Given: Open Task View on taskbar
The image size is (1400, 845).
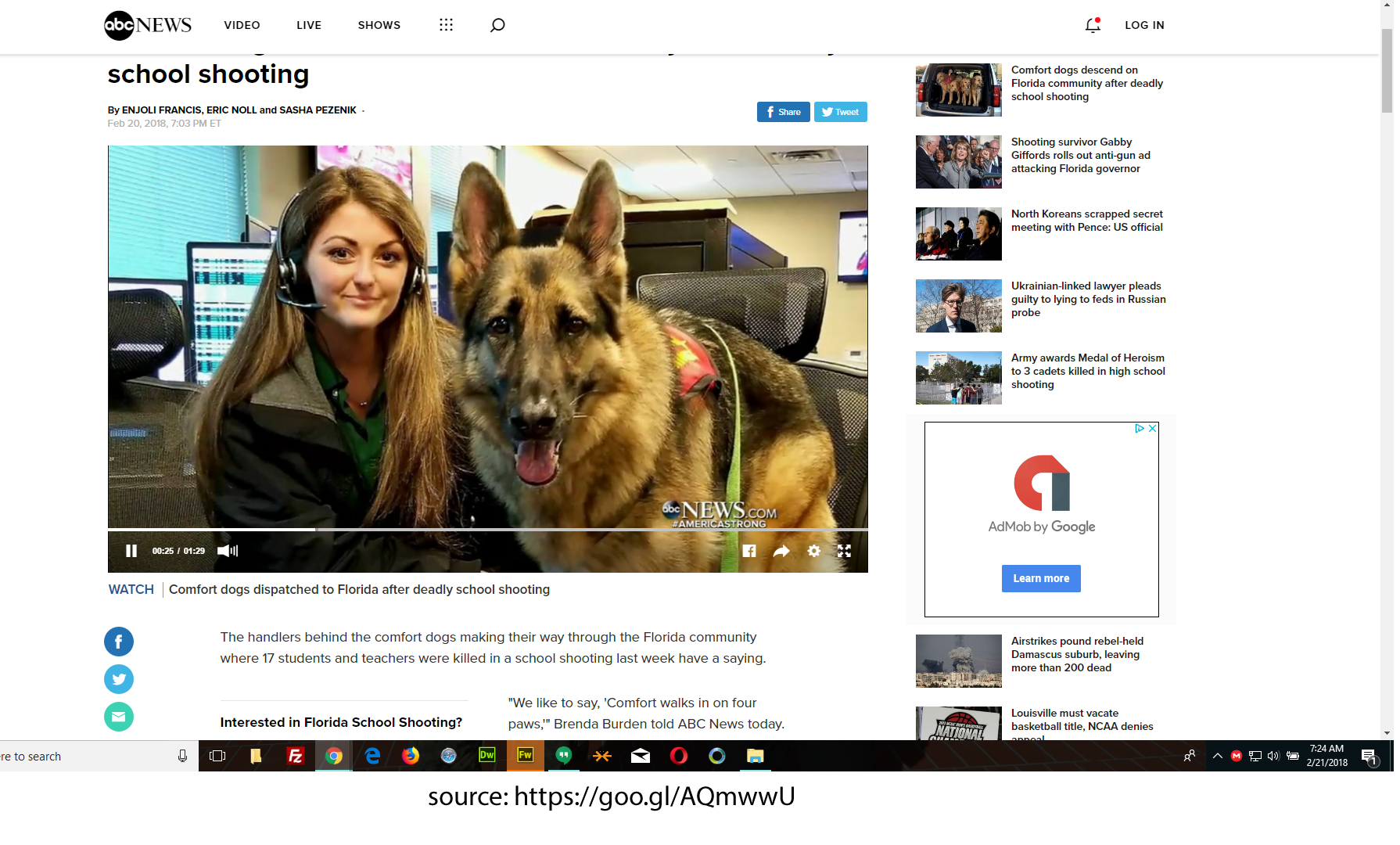Looking at the screenshot, I should [218, 756].
